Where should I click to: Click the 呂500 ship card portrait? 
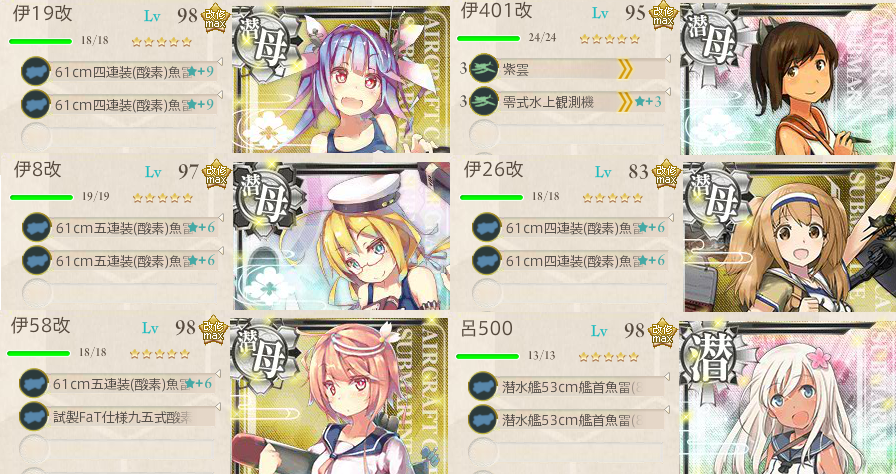pyautogui.click(x=788, y=397)
